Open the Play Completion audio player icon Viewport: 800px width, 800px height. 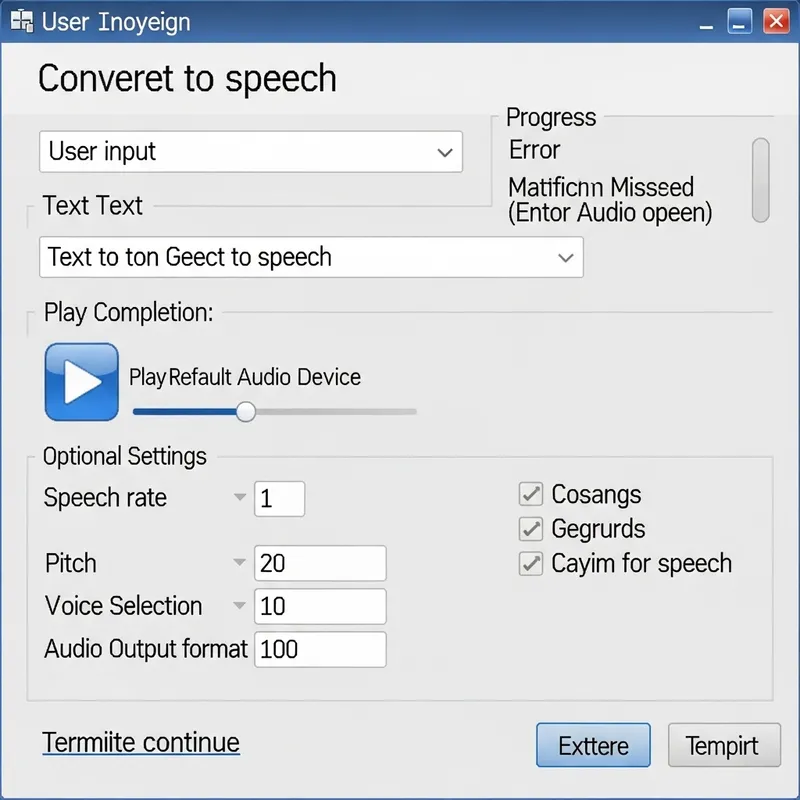[x=81, y=382]
